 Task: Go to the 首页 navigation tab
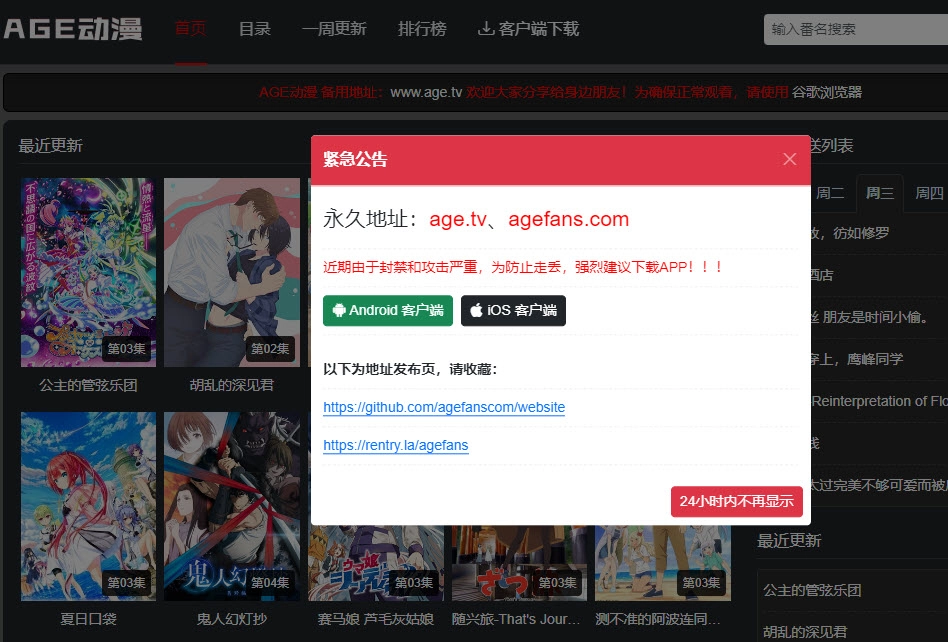190,29
